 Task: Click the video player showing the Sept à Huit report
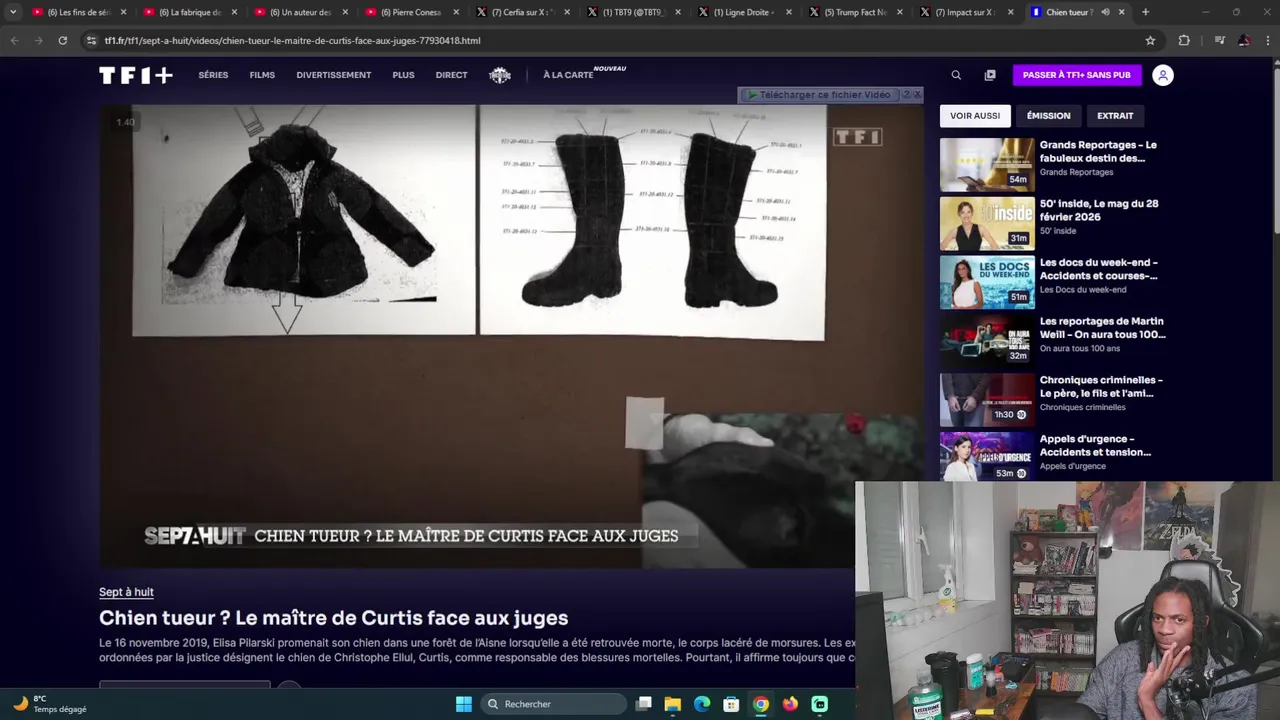(x=511, y=336)
